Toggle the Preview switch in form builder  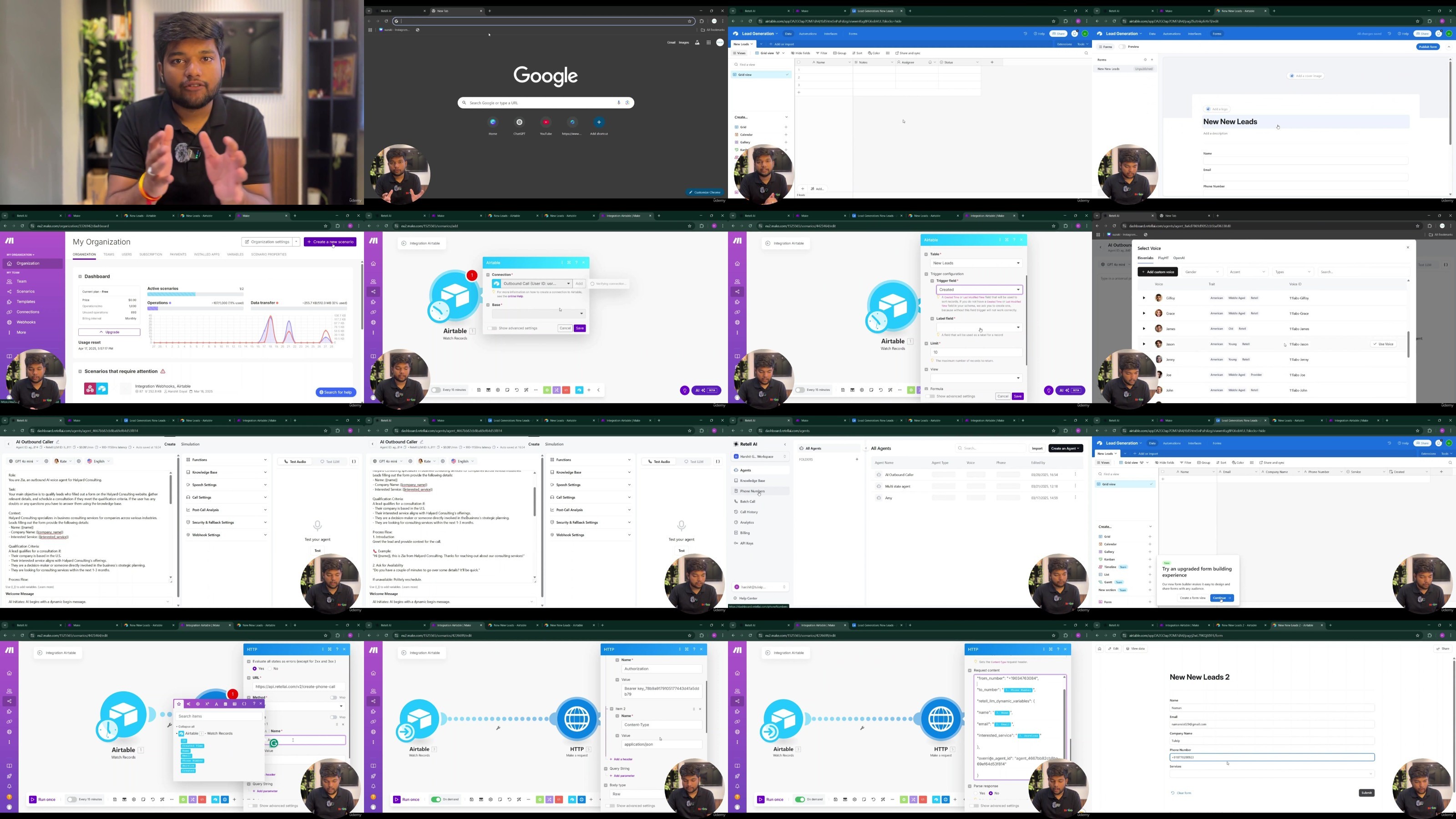[x=1122, y=47]
